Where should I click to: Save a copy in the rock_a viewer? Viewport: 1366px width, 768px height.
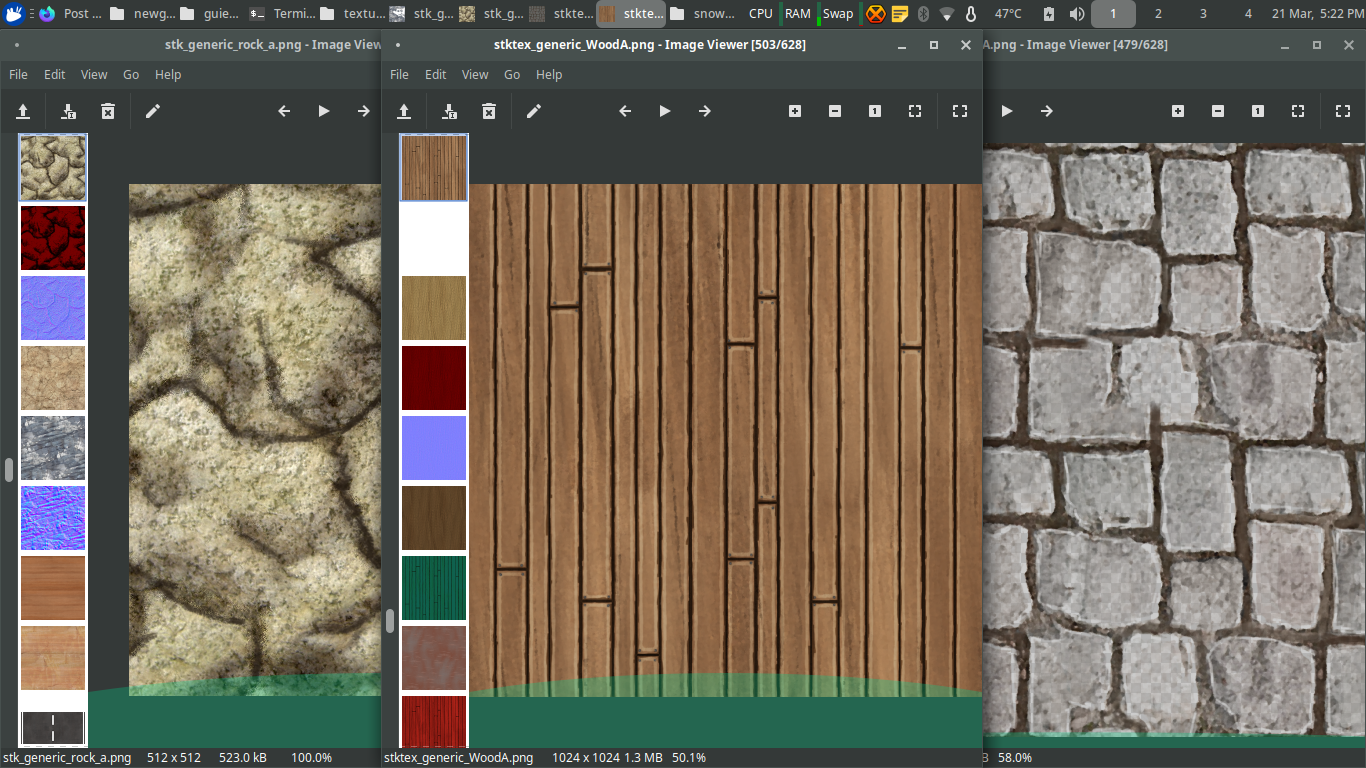tap(68, 111)
